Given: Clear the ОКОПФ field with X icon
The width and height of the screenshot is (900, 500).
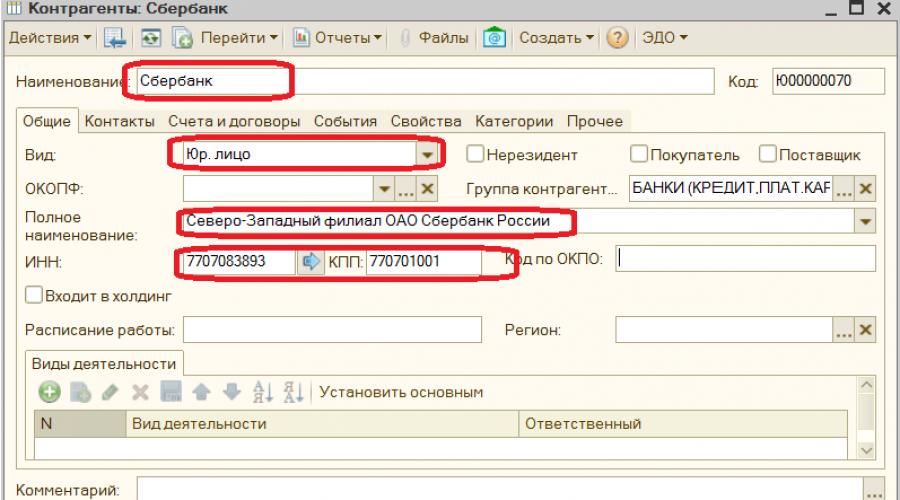Looking at the screenshot, I should [x=427, y=188].
